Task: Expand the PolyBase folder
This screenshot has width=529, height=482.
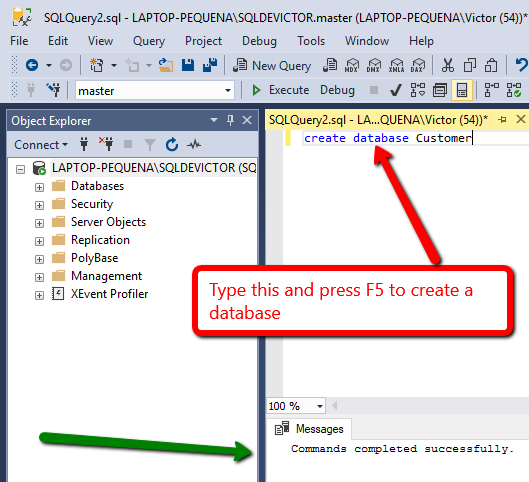Action: coord(39,259)
